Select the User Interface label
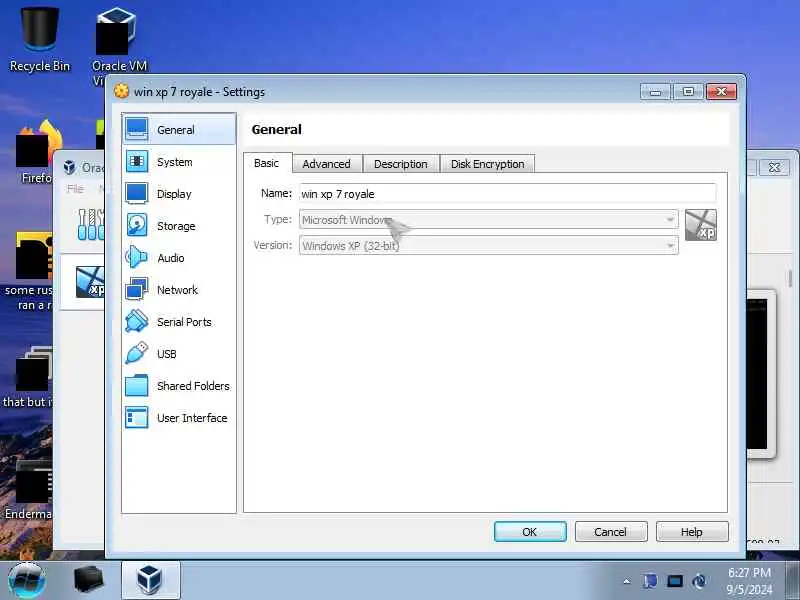800x600 pixels. (192, 418)
